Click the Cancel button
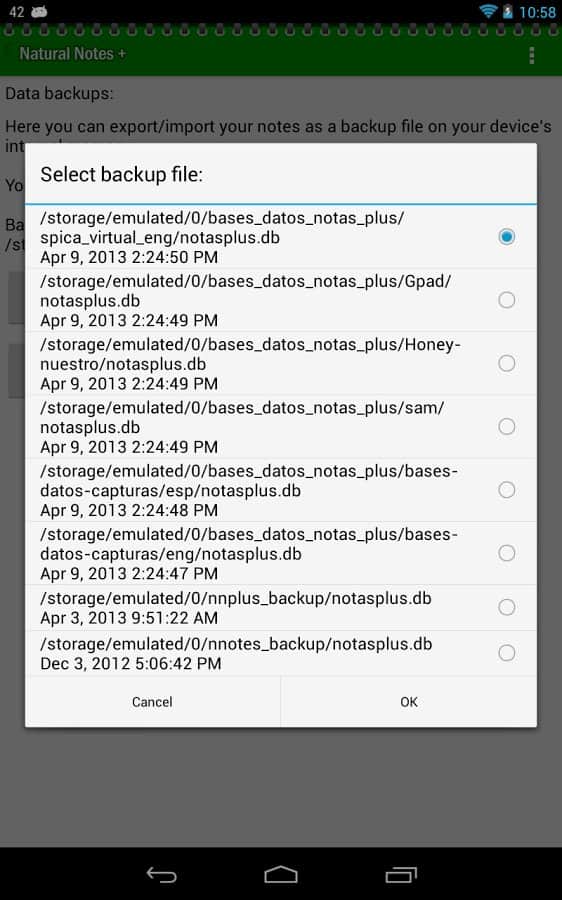Viewport: 562px width, 900px height. tap(152, 701)
